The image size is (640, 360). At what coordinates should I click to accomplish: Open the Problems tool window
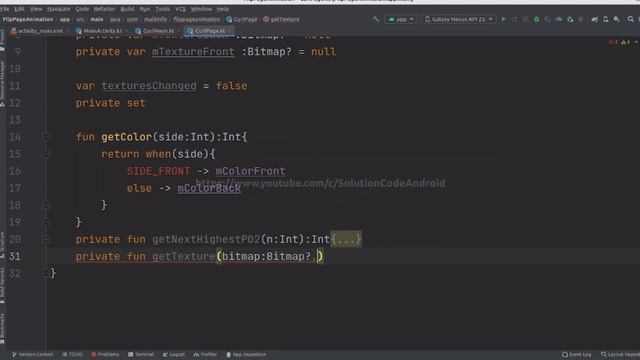[x=105, y=354]
